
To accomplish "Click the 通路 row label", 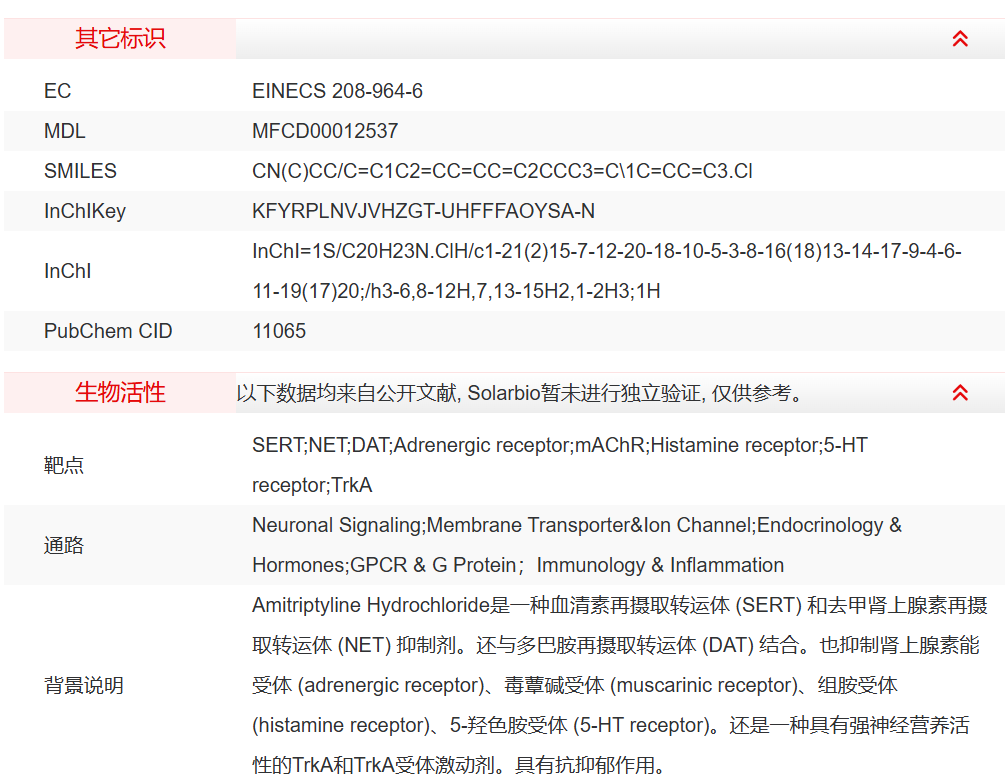I will pos(64,545).
